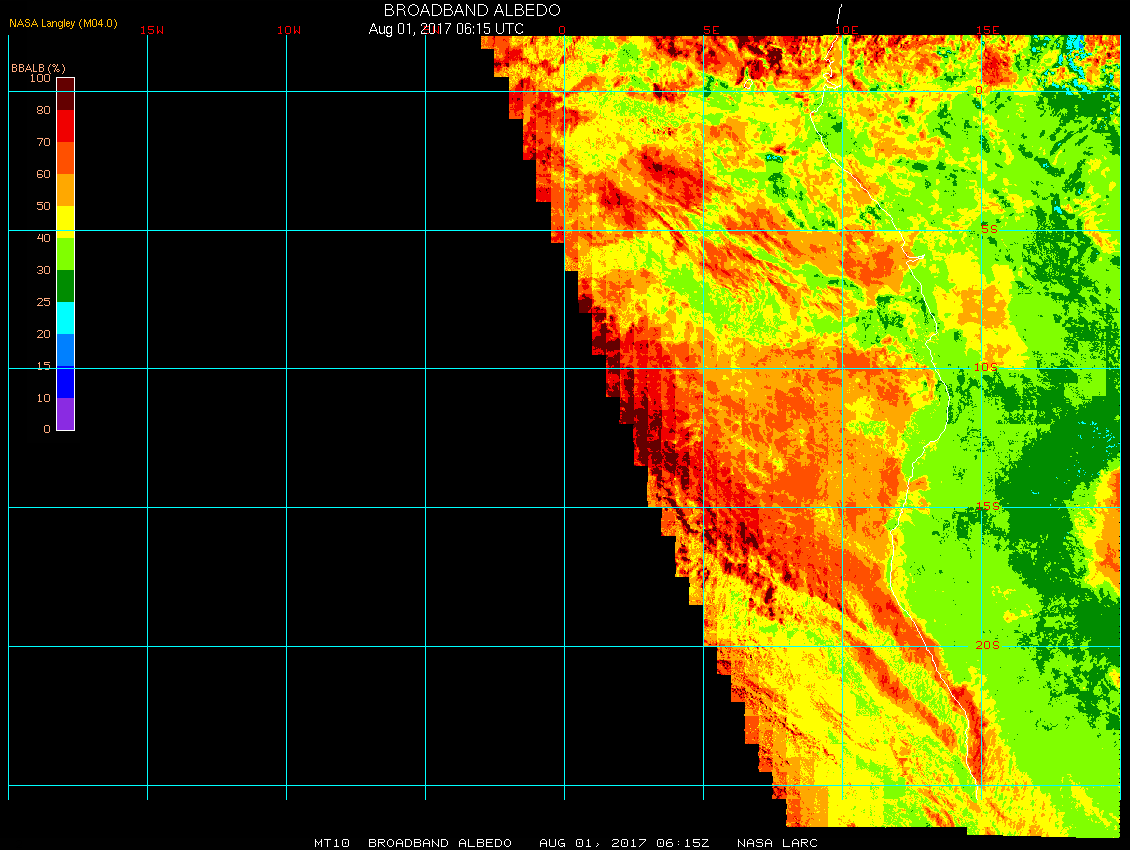The height and width of the screenshot is (850, 1130).
Task: Select the 5E longitude label
Action: [711, 30]
